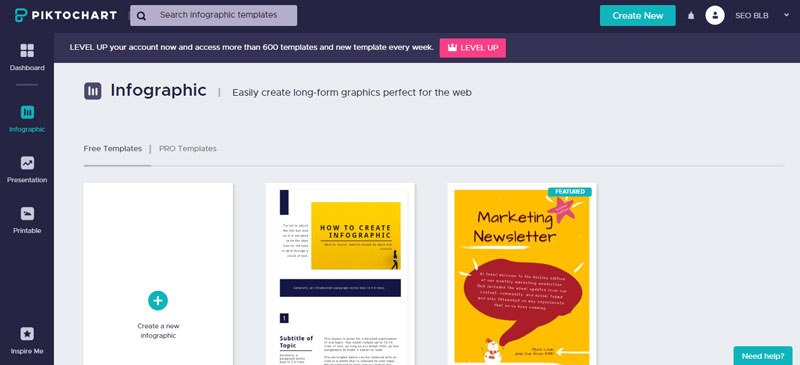Open the Printable image icon
Image resolution: width=800 pixels, height=365 pixels.
(27, 213)
